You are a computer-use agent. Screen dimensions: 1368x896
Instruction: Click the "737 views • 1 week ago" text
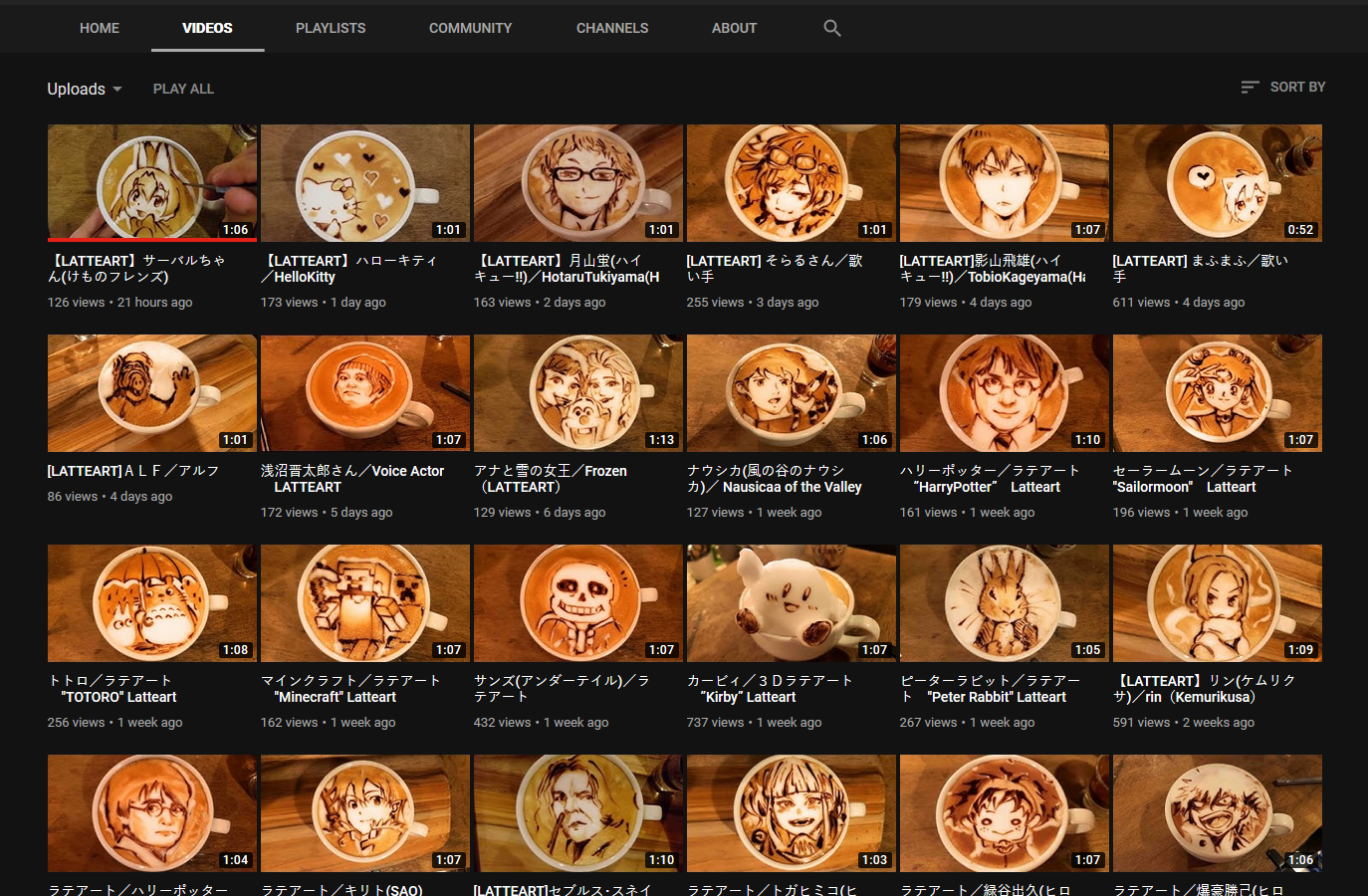point(754,722)
